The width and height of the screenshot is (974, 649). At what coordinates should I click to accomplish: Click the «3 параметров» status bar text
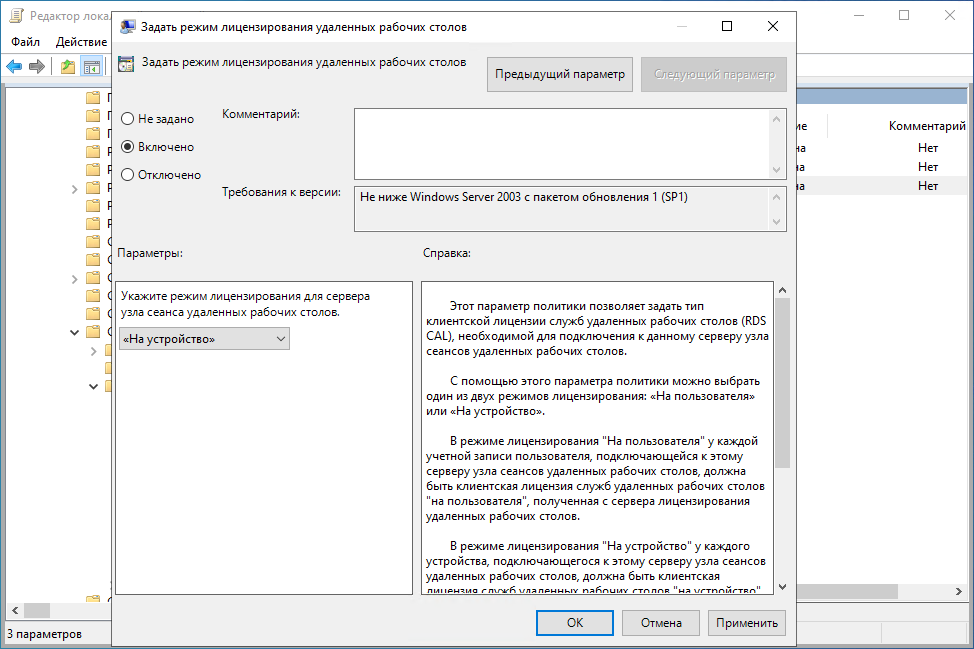point(44,634)
